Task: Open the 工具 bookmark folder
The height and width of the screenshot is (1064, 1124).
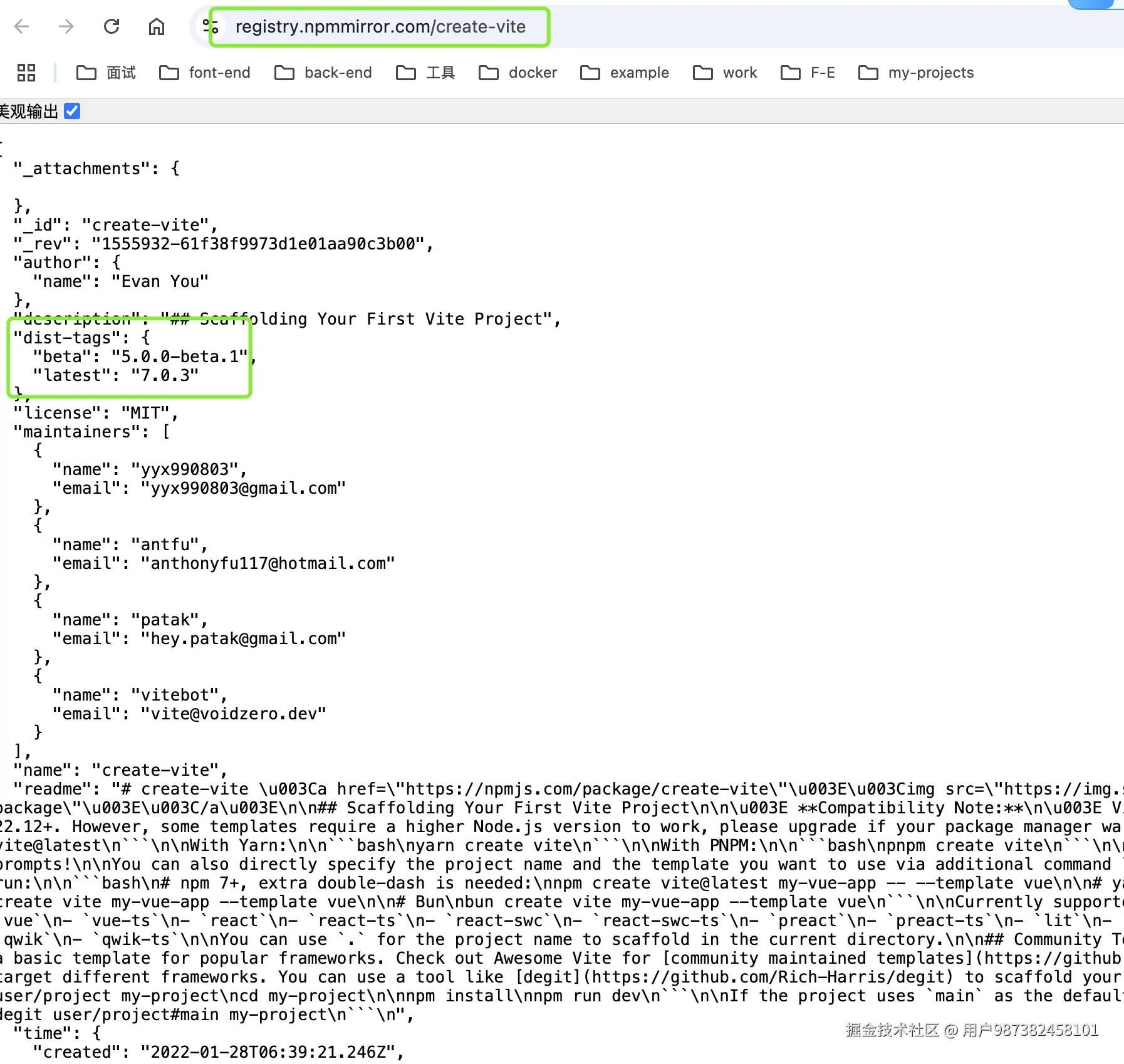Action: [x=425, y=73]
